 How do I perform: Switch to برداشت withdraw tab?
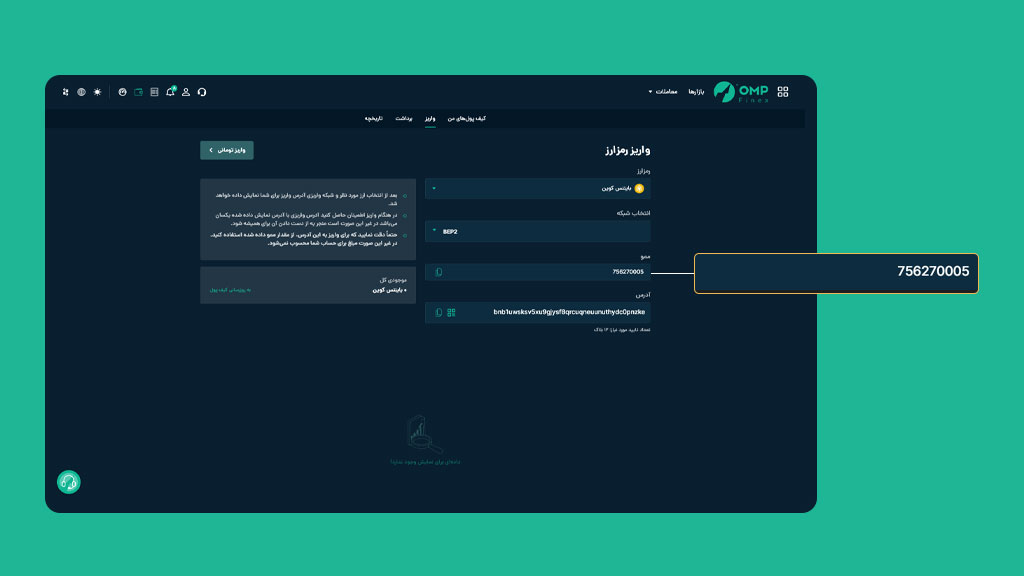pyautogui.click(x=404, y=119)
